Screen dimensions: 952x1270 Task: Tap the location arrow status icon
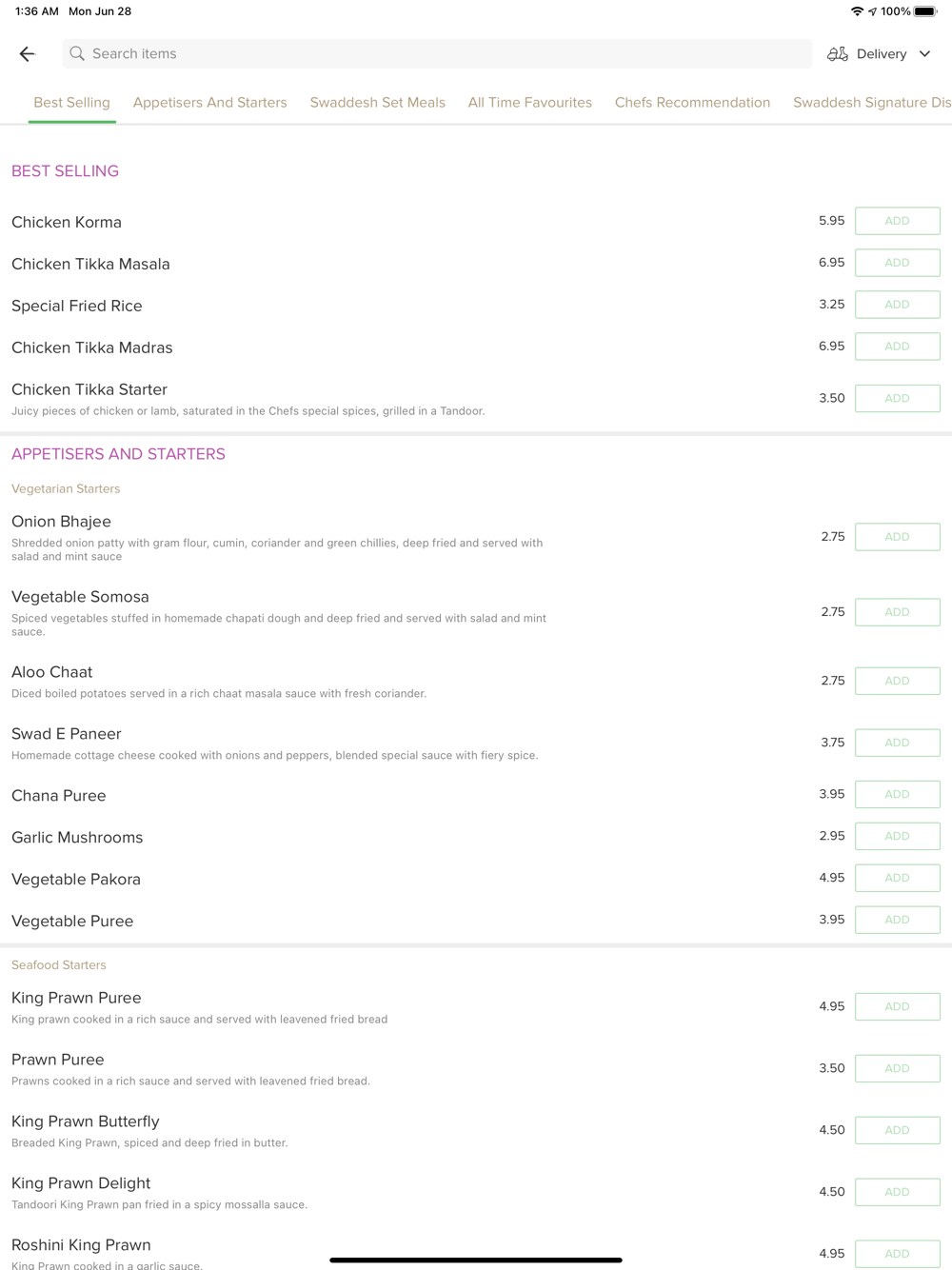tap(872, 11)
